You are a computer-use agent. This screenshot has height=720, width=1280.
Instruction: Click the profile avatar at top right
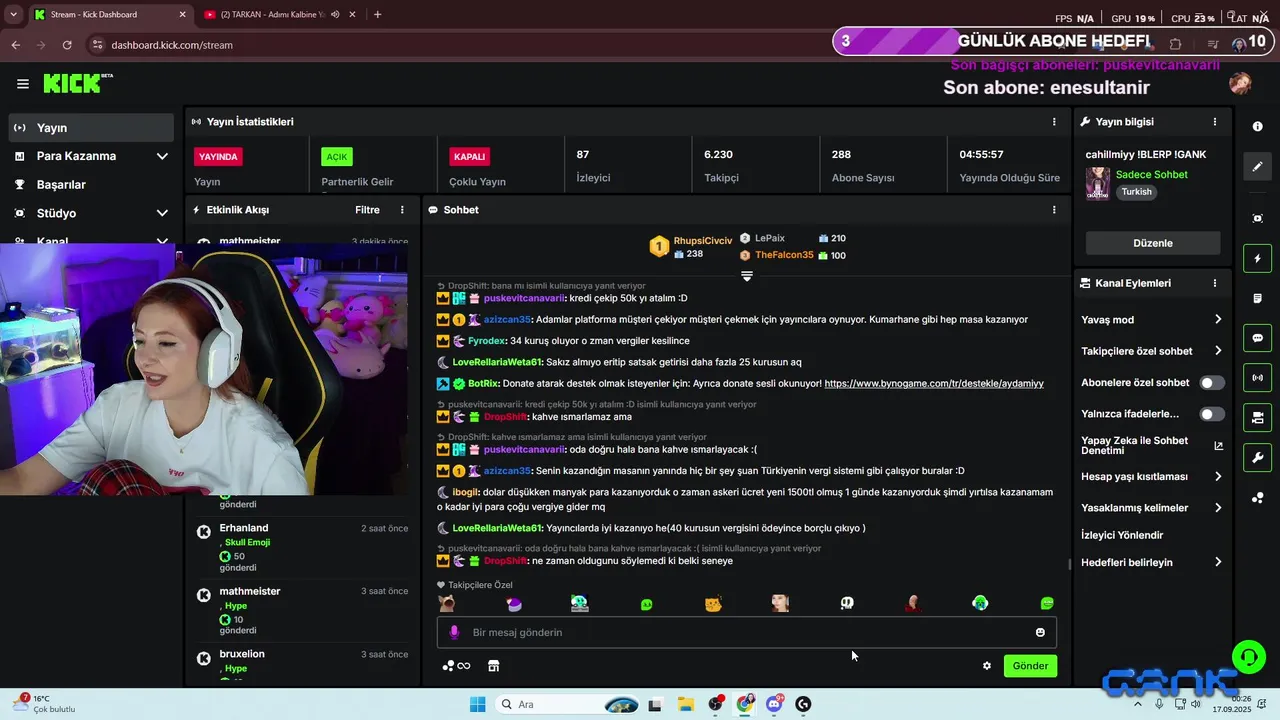coord(1240,84)
